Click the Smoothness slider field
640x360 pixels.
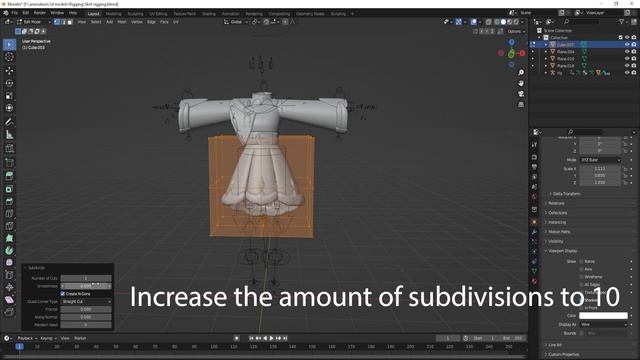(86, 286)
